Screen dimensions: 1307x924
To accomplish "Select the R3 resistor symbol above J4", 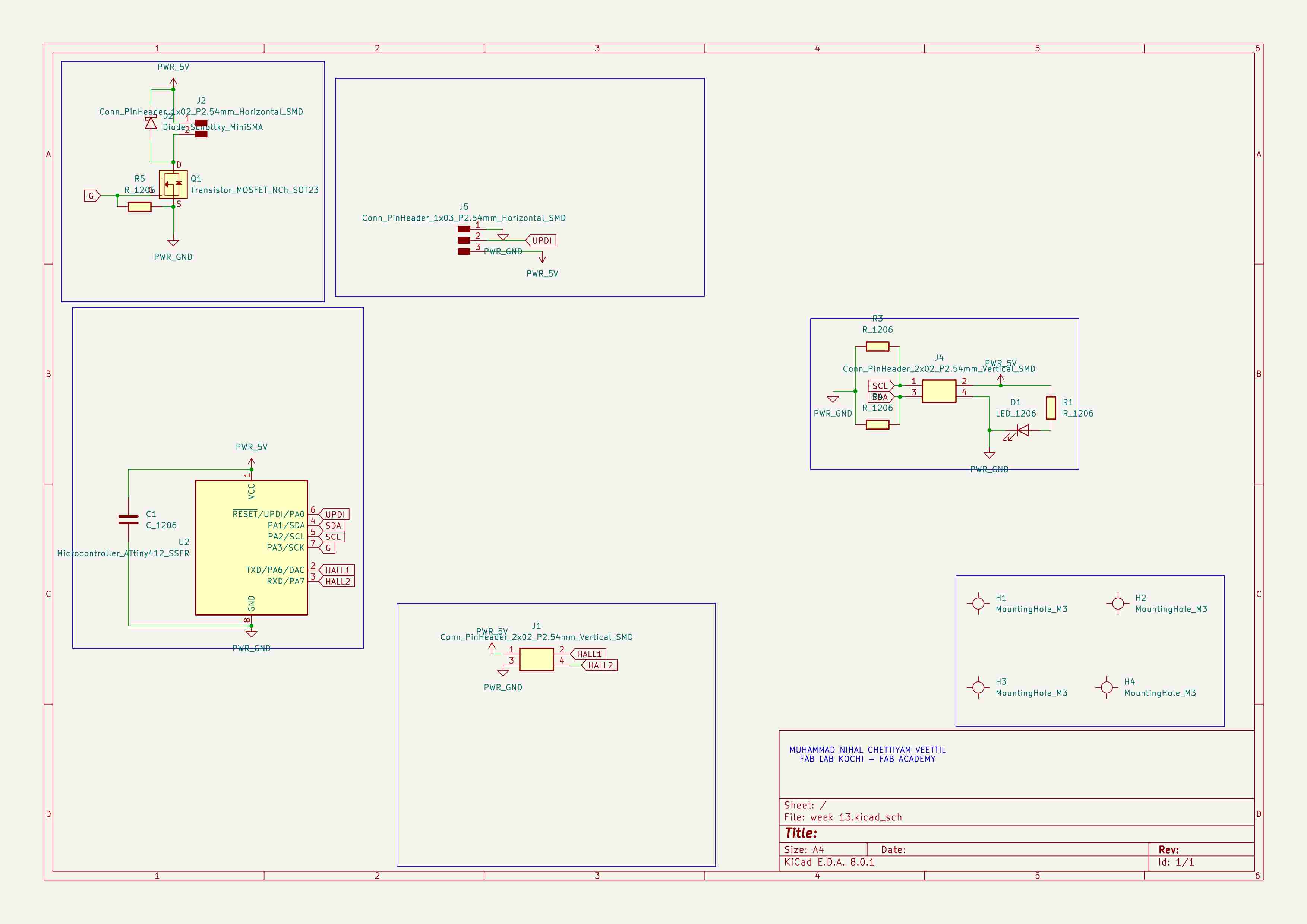I will point(877,346).
